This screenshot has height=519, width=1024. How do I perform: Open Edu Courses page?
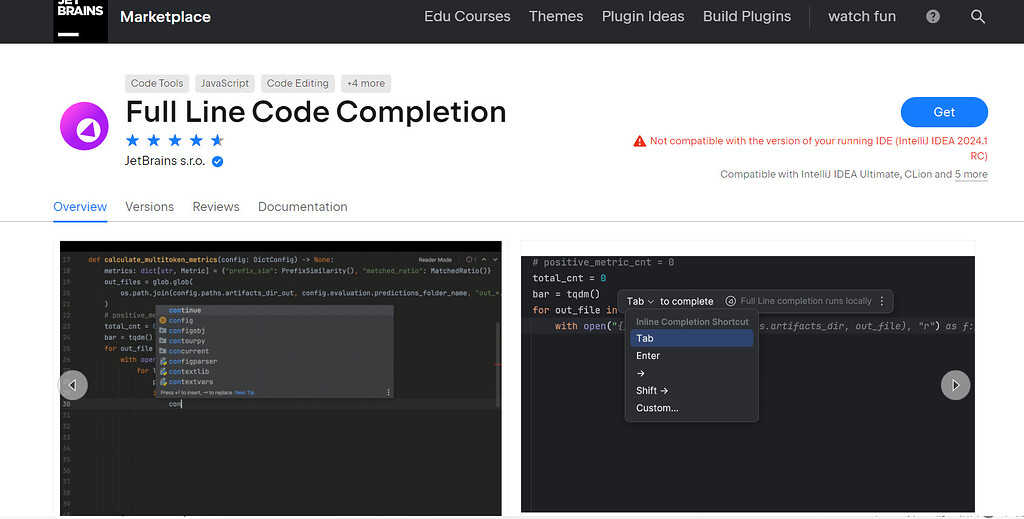click(x=467, y=16)
